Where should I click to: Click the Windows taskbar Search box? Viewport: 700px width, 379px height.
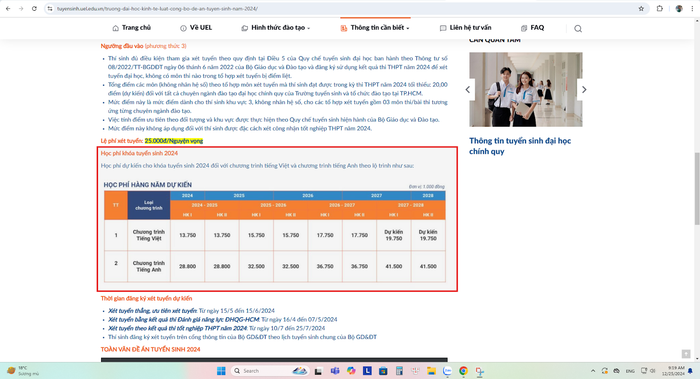pos(270,371)
